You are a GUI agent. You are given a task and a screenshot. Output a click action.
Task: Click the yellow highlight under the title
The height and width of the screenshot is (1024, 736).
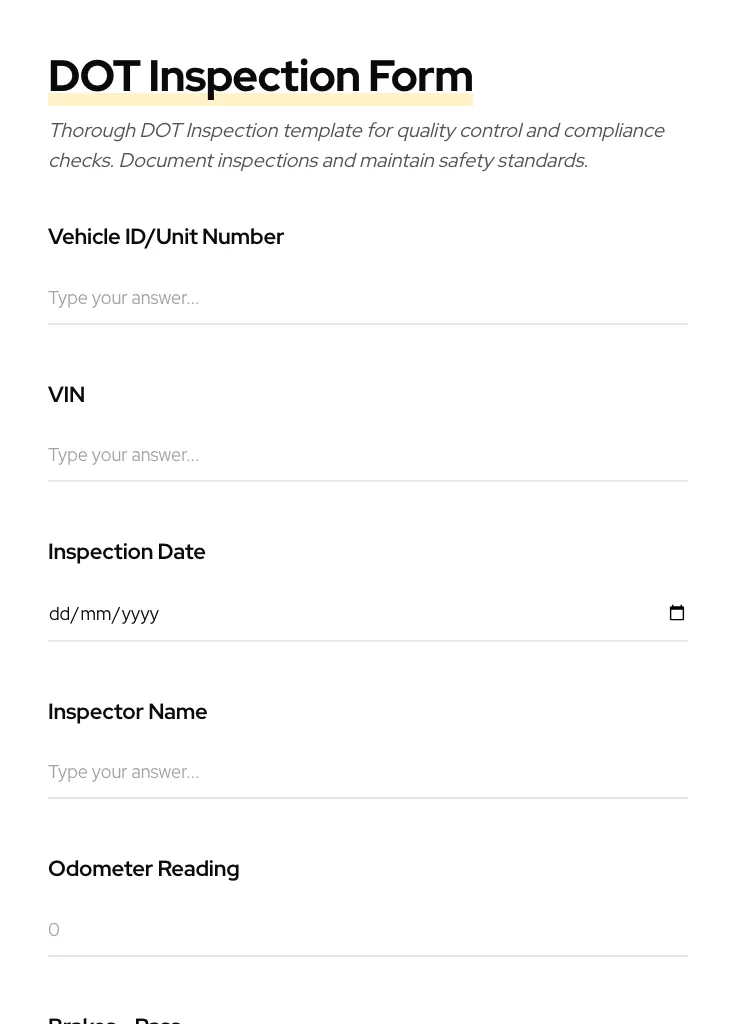click(x=260, y=99)
